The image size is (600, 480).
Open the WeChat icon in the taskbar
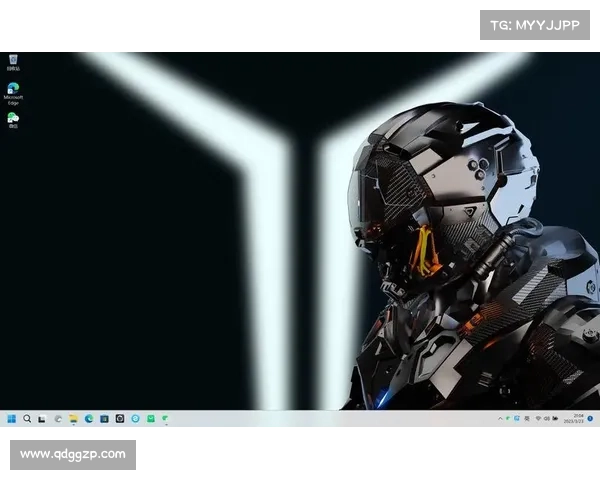(x=165, y=418)
